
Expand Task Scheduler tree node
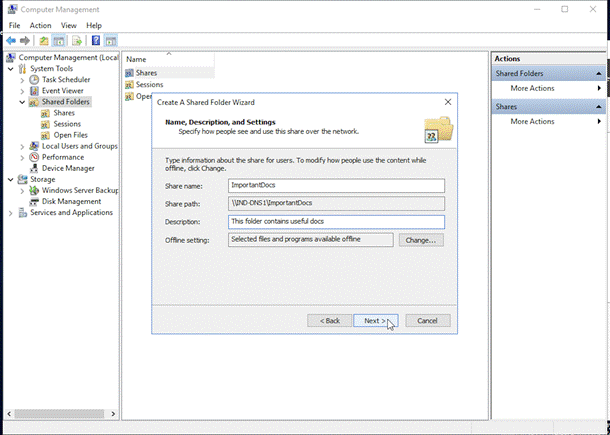(x=22, y=80)
